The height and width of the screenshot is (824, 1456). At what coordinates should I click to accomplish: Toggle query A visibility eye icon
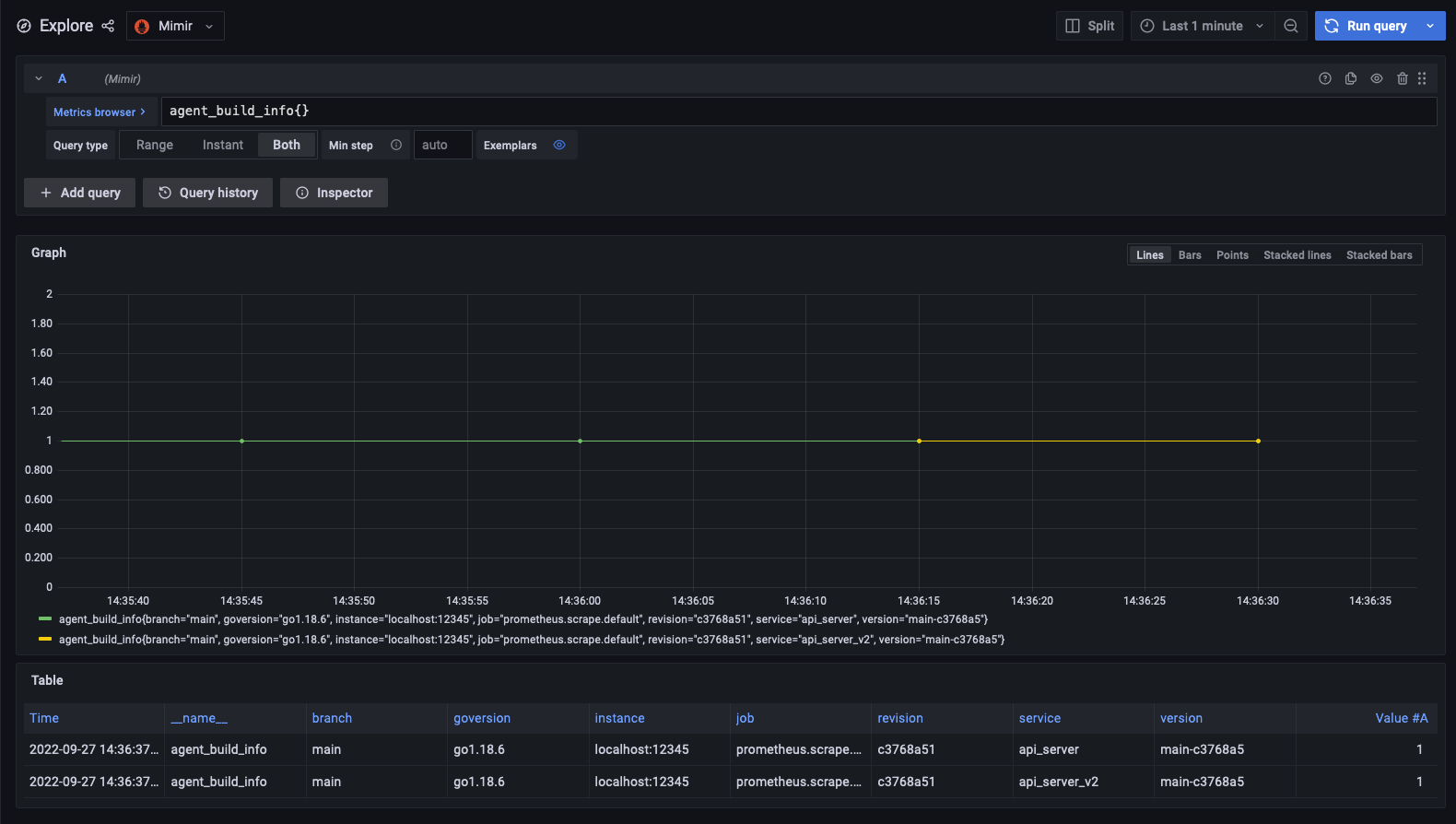(x=1377, y=79)
